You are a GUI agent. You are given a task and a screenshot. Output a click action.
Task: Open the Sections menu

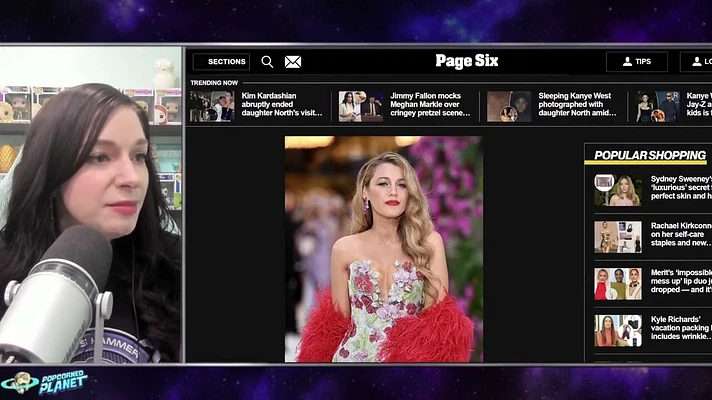click(x=221, y=62)
